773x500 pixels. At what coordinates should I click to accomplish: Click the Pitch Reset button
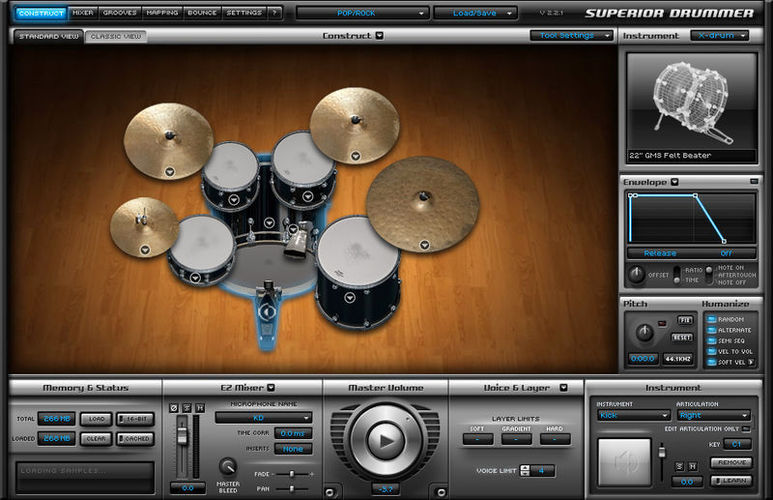tap(682, 337)
